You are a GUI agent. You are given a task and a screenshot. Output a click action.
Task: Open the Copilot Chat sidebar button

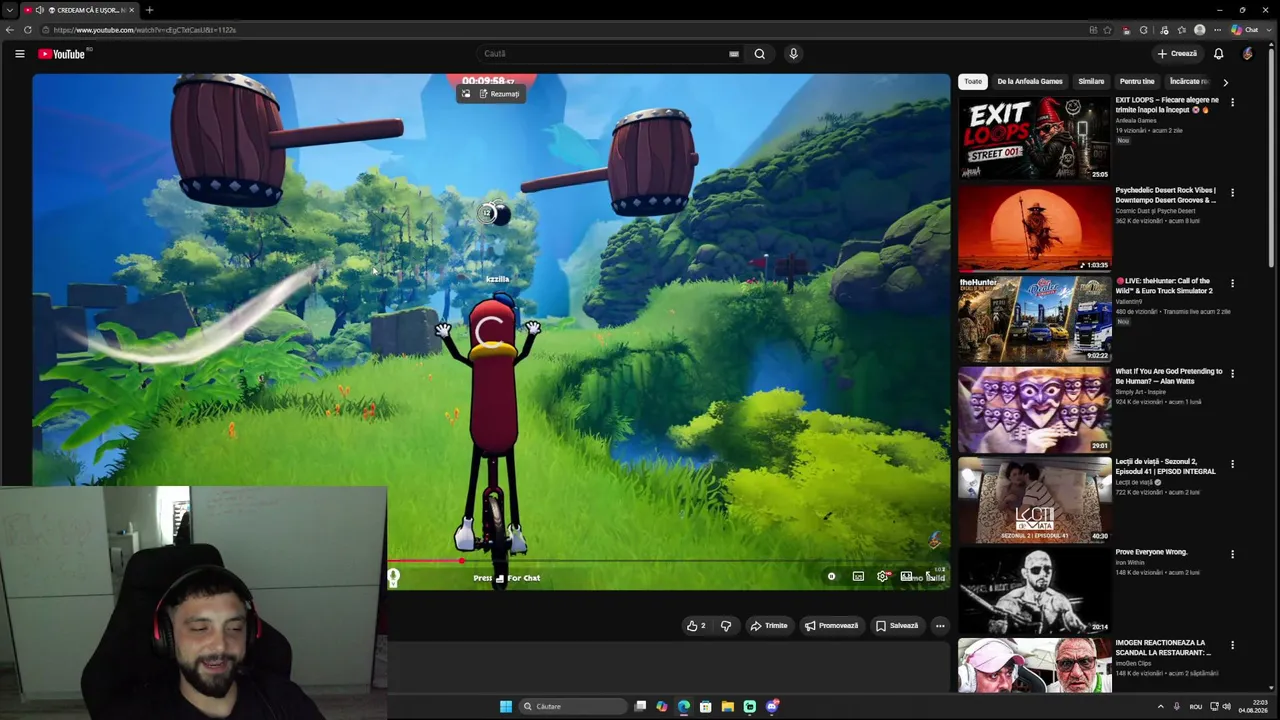point(1245,30)
